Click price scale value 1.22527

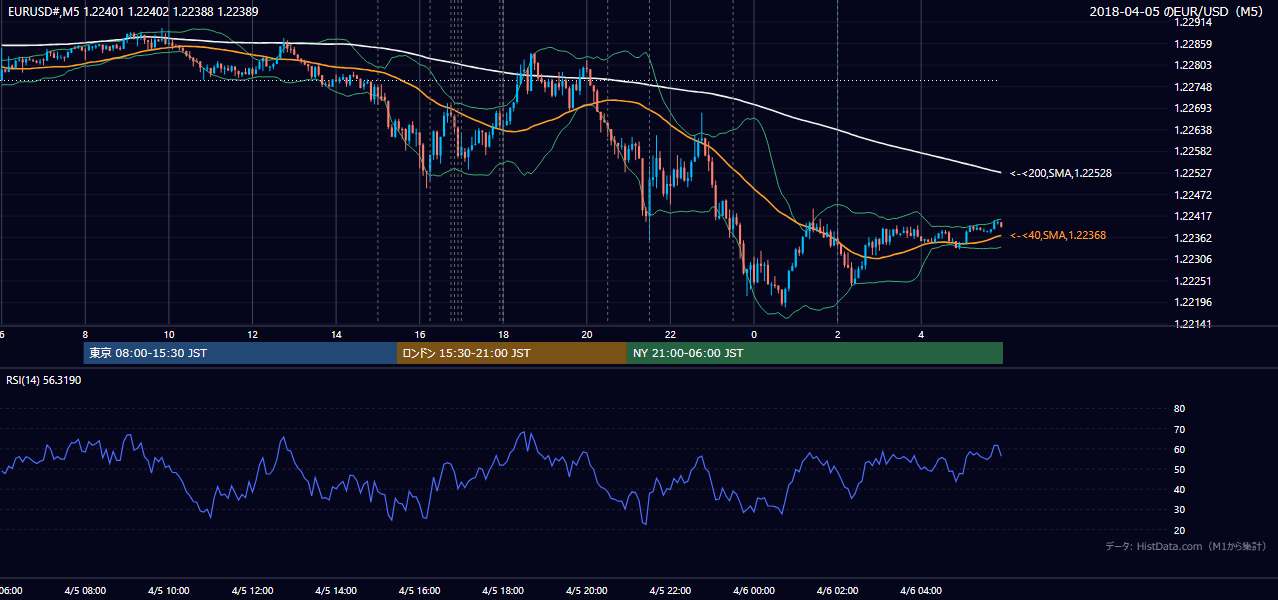1193,173
